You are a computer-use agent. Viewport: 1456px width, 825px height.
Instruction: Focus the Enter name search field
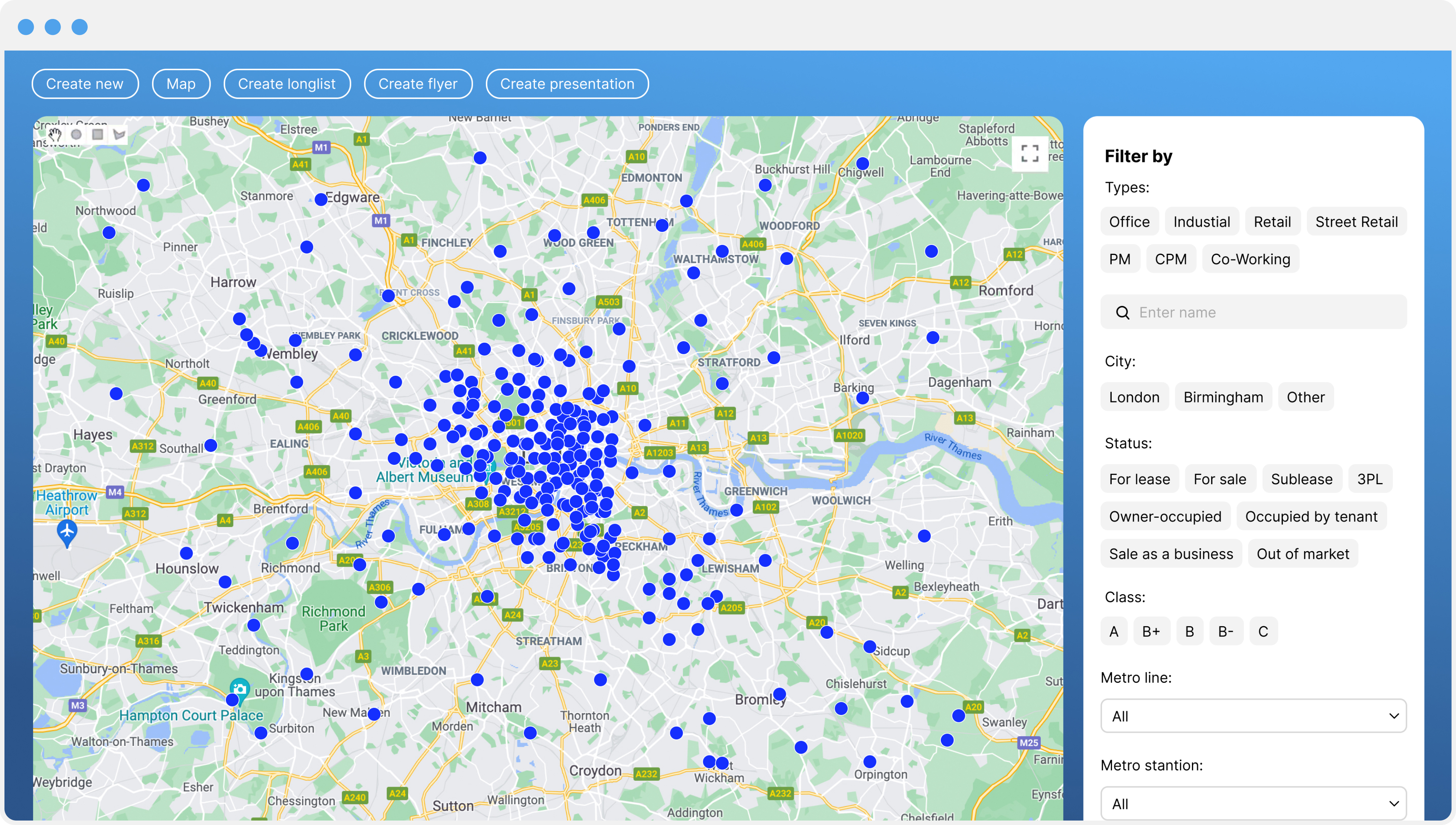point(1253,312)
